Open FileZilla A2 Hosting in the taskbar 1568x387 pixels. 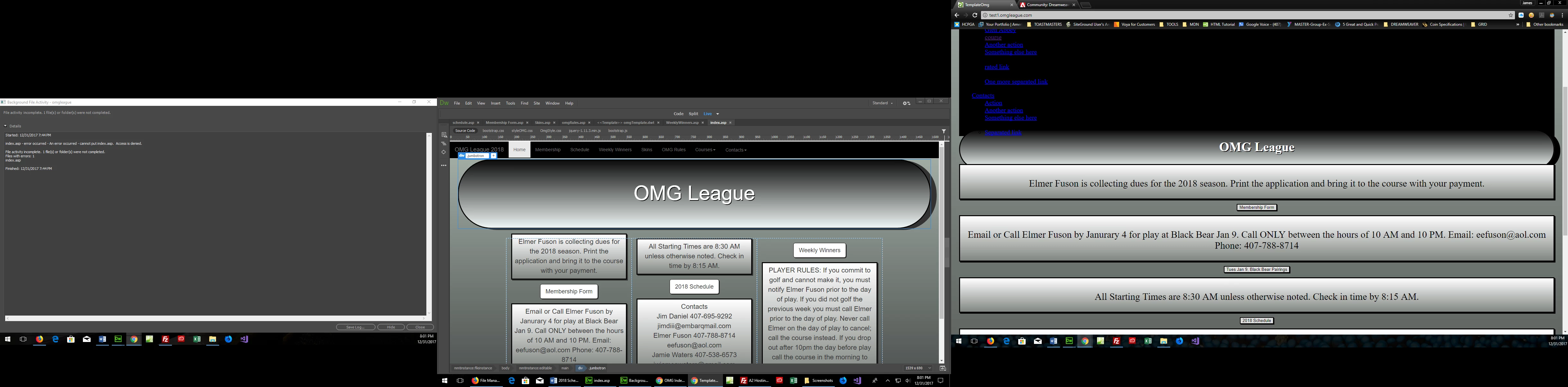(x=755, y=380)
